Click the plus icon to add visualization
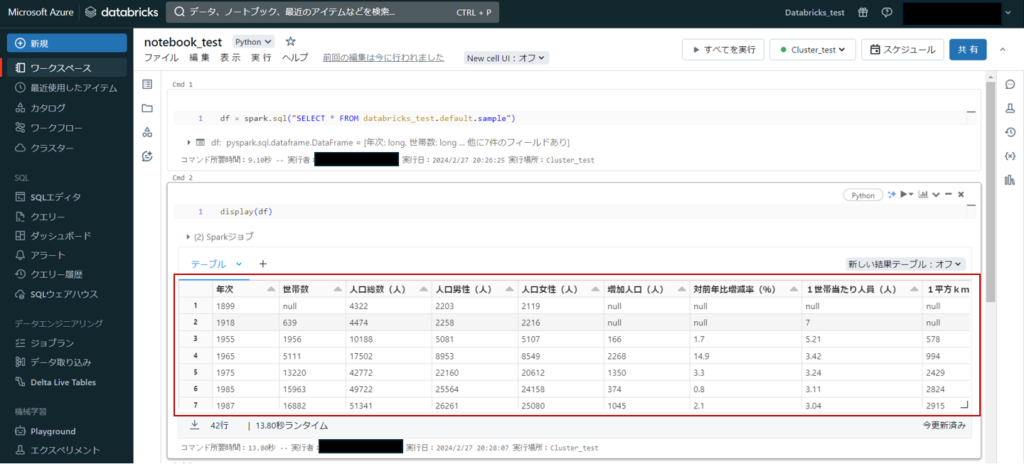 coord(263,264)
